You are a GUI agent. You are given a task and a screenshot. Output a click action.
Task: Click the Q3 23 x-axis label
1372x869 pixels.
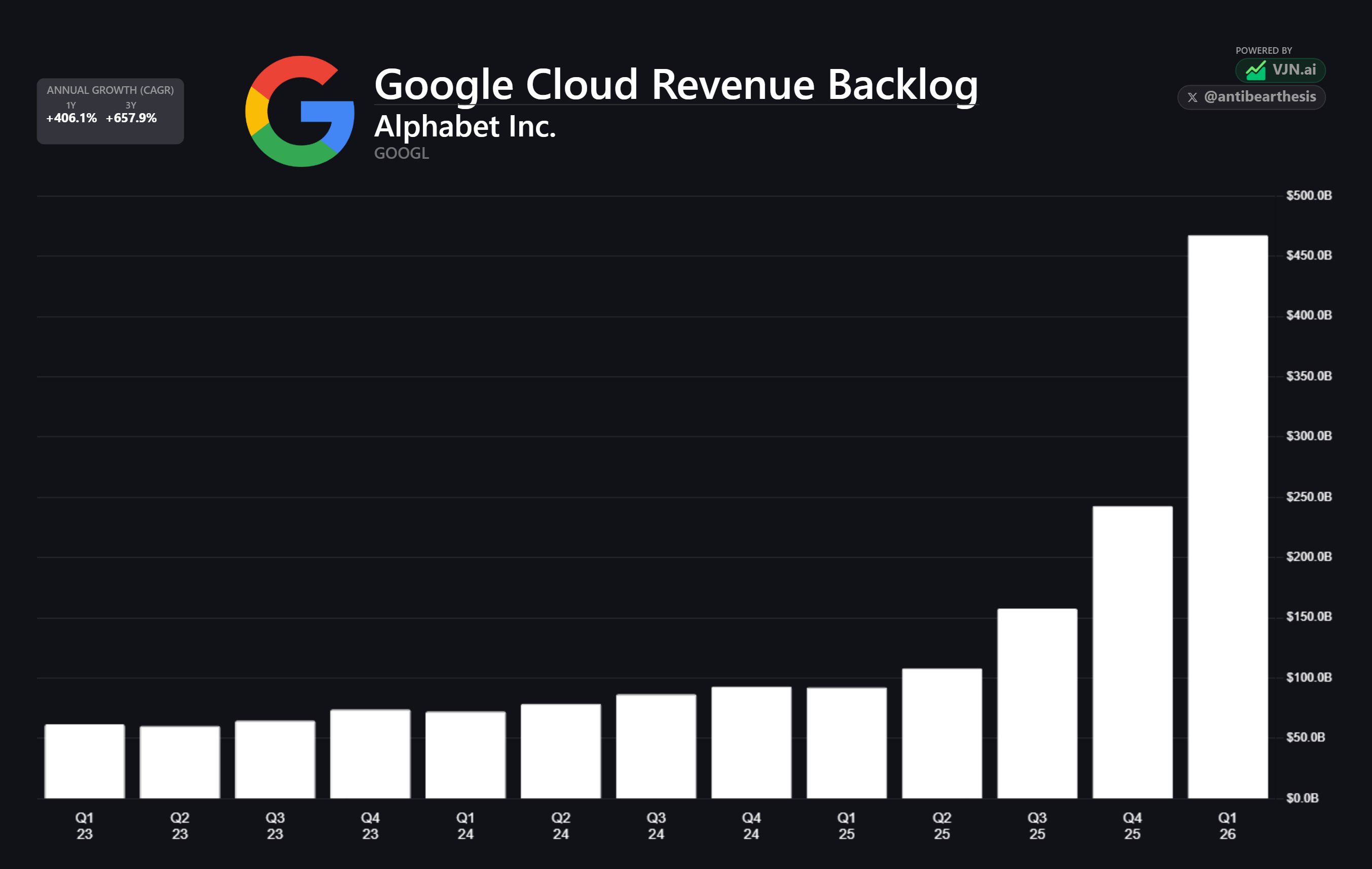(275, 826)
